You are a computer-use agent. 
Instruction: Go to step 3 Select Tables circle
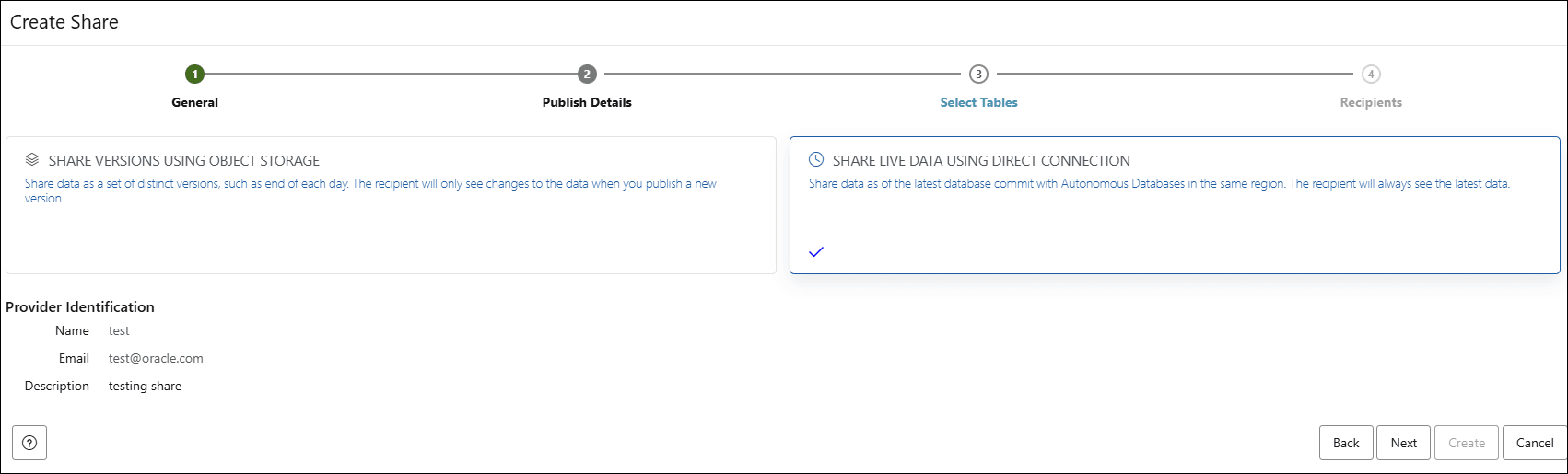[978, 75]
